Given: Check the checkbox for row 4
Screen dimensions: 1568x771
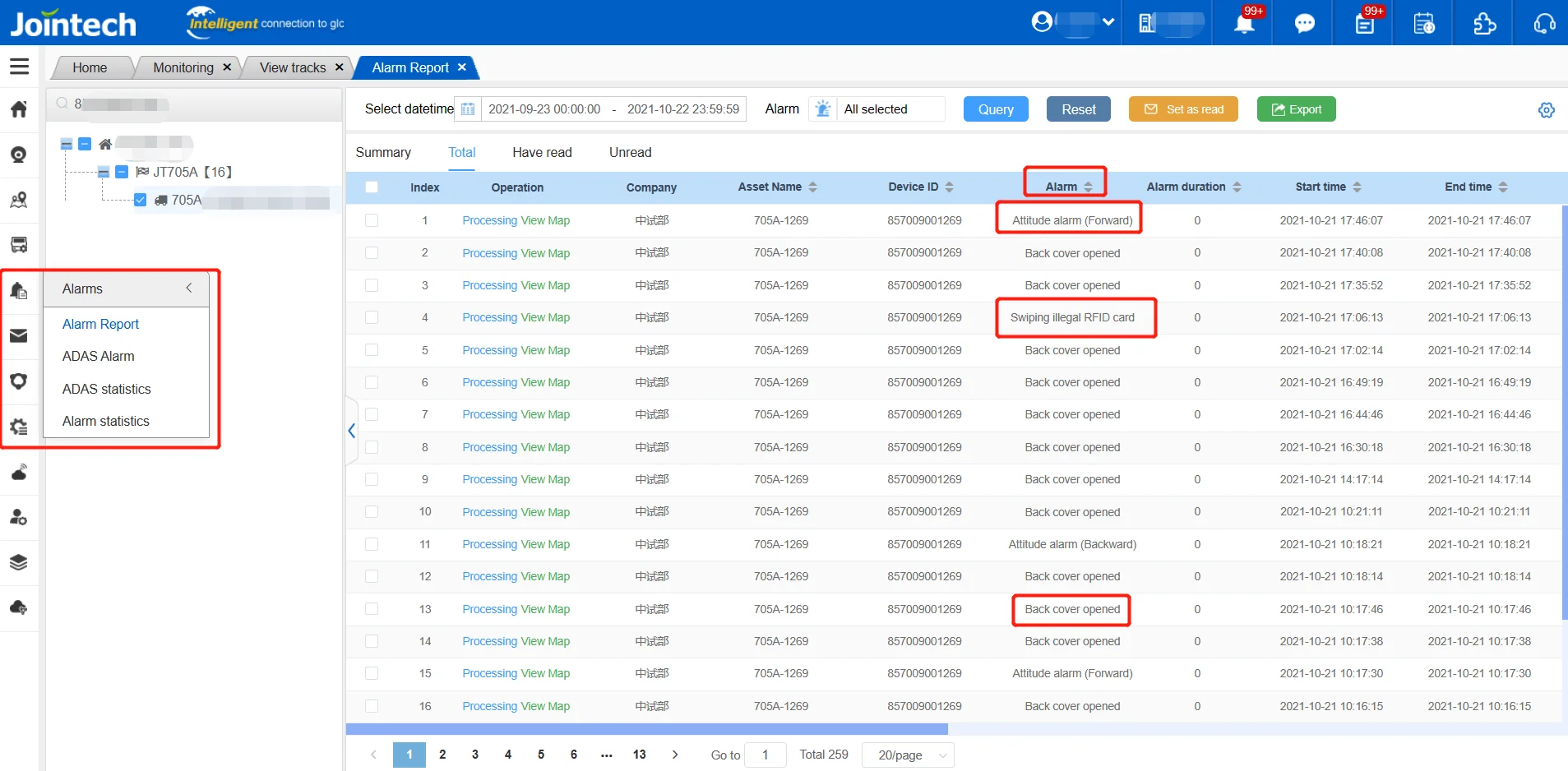Looking at the screenshot, I should click(372, 317).
